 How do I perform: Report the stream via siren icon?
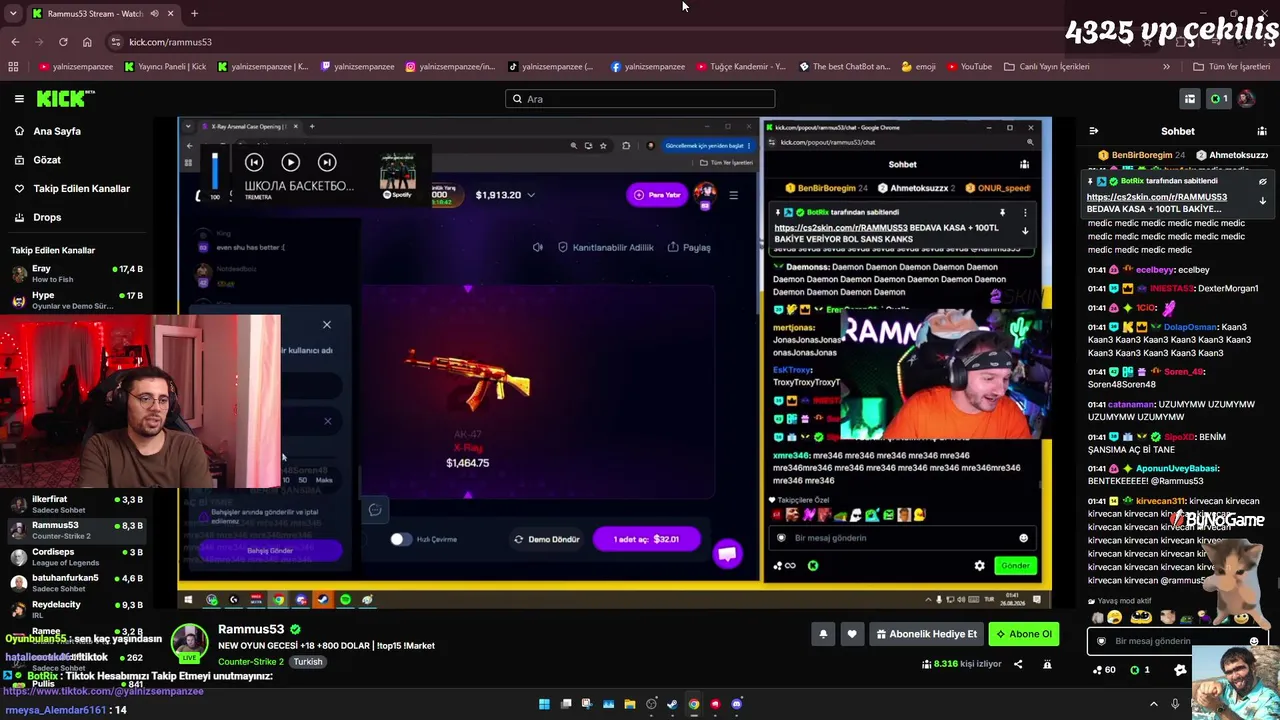(1047, 664)
